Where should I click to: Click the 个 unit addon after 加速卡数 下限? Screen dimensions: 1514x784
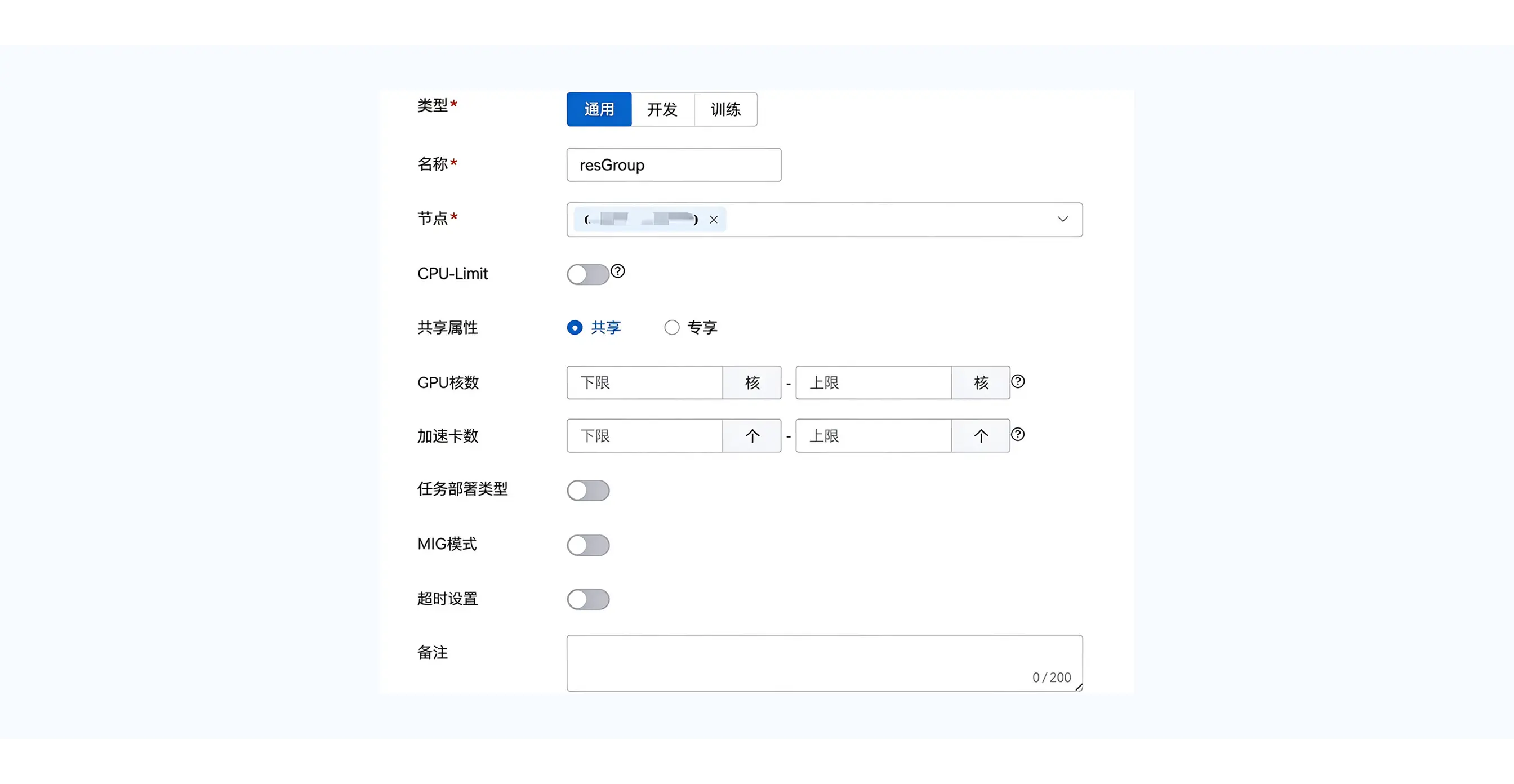[752, 436]
